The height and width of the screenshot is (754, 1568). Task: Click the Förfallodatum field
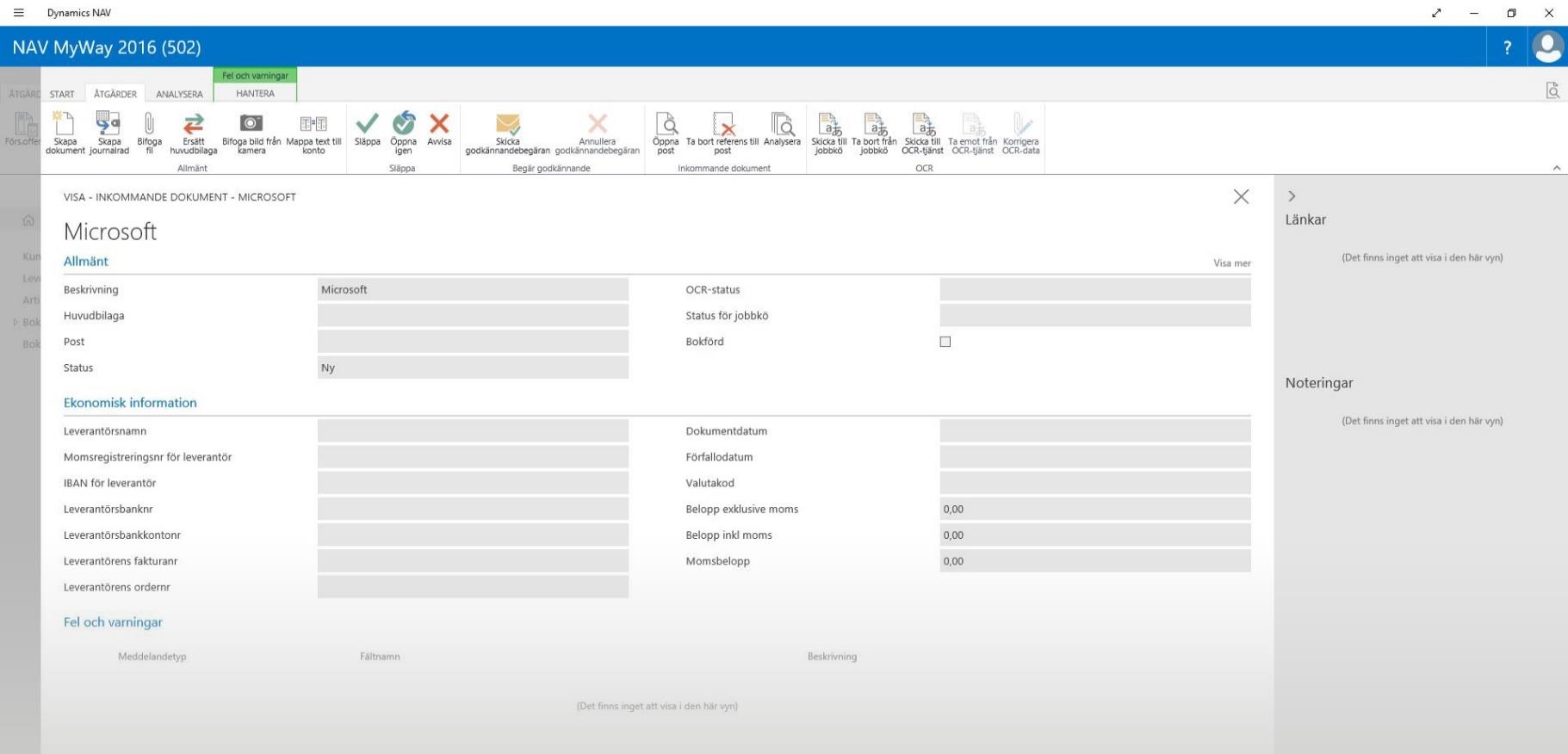1095,457
